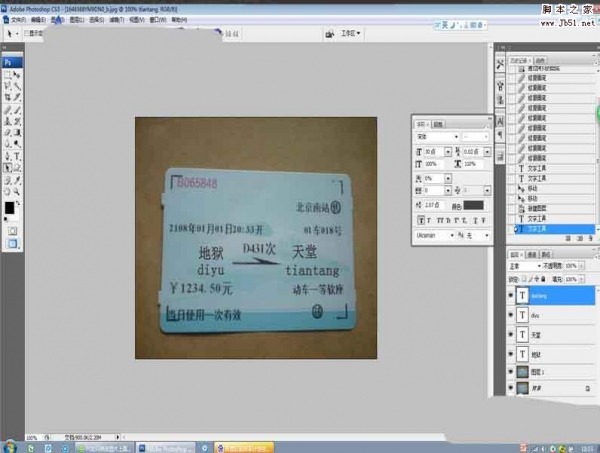Toggle Quick Mask mode icon
The height and width of the screenshot is (453, 600).
pyautogui.click(x=12, y=231)
